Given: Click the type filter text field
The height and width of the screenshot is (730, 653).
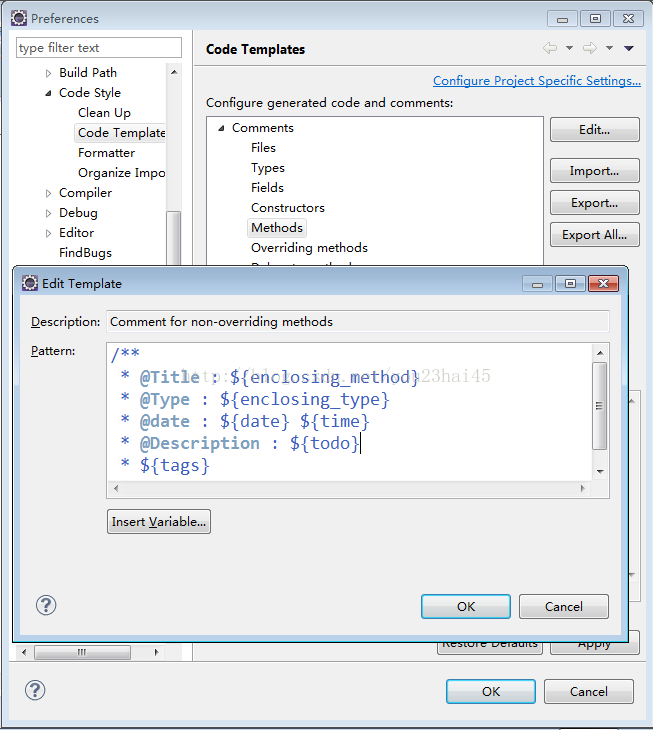Looking at the screenshot, I should [x=99, y=47].
